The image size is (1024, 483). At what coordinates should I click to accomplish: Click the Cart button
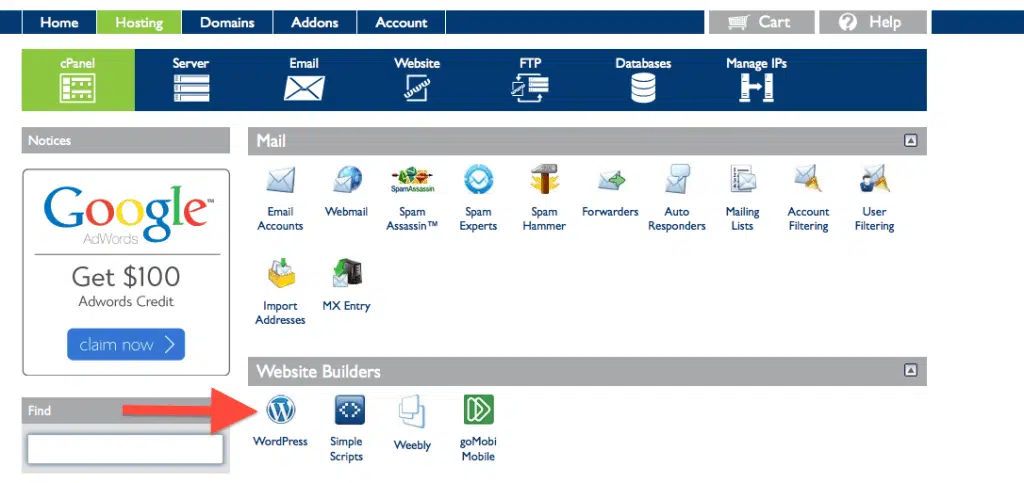click(760, 22)
